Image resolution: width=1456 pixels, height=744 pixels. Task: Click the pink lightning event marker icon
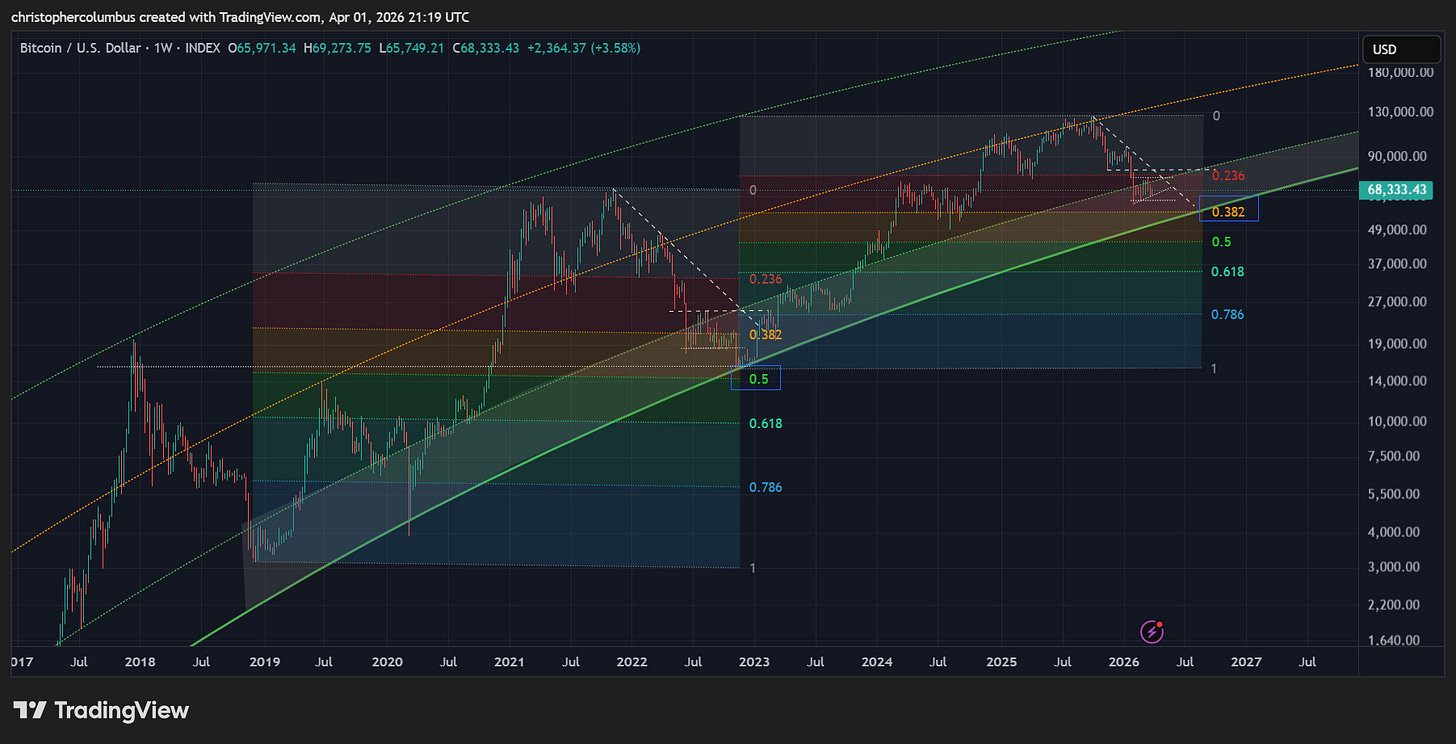[1152, 631]
